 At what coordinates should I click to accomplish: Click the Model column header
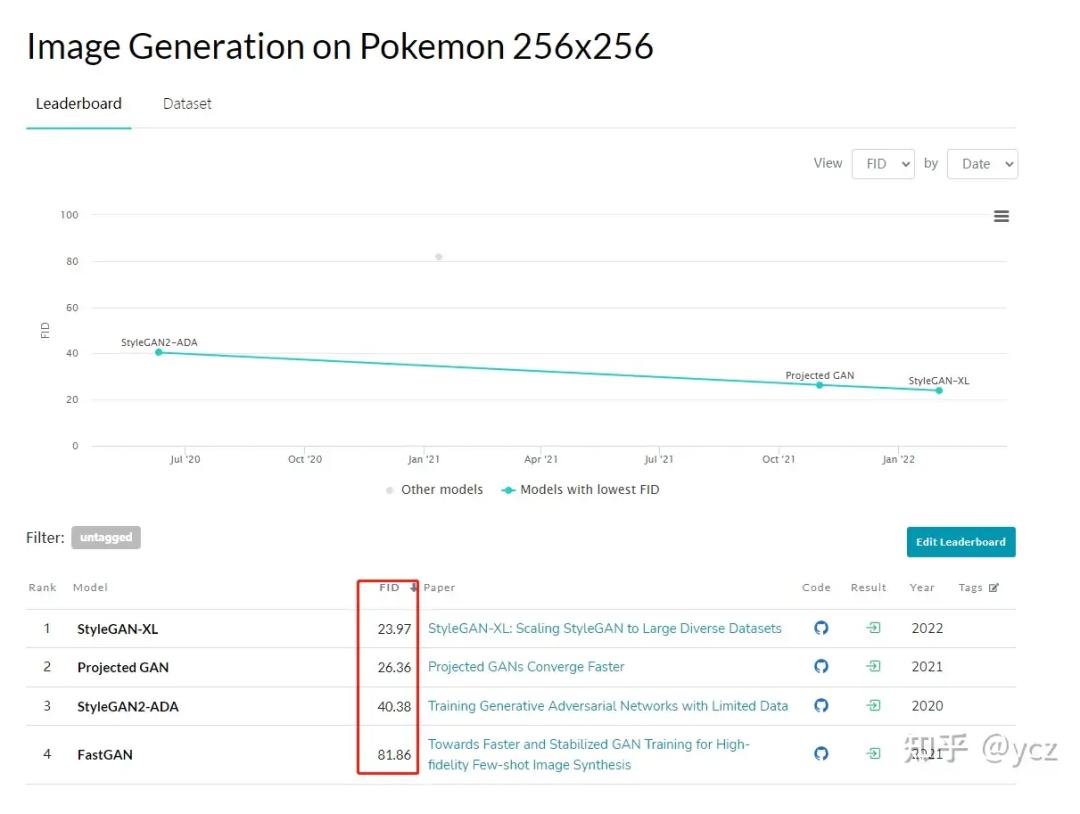pyautogui.click(x=90, y=587)
